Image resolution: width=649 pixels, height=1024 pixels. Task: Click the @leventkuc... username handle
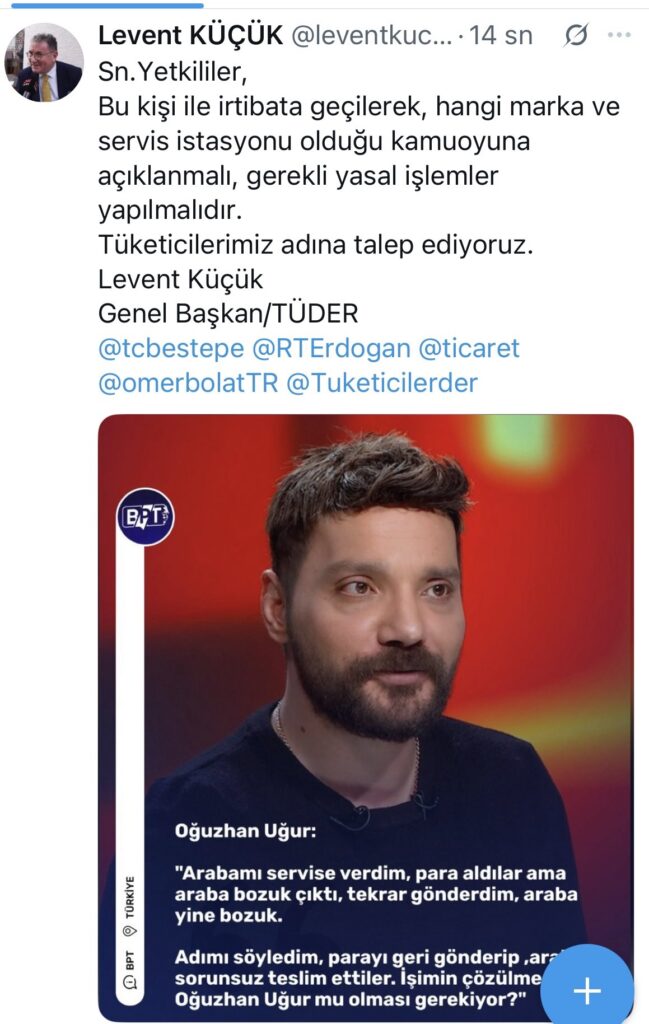coord(371,37)
